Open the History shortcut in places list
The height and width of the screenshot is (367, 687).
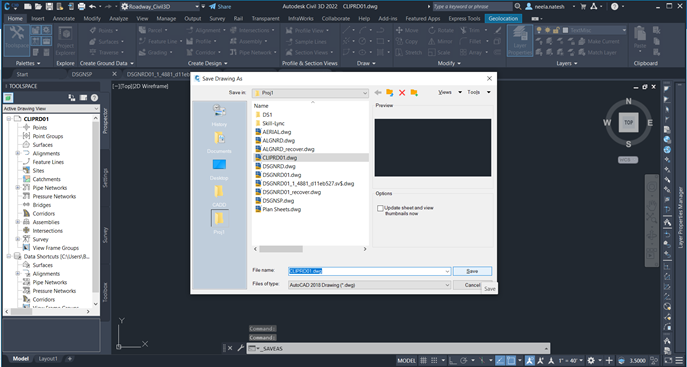tap(219, 116)
